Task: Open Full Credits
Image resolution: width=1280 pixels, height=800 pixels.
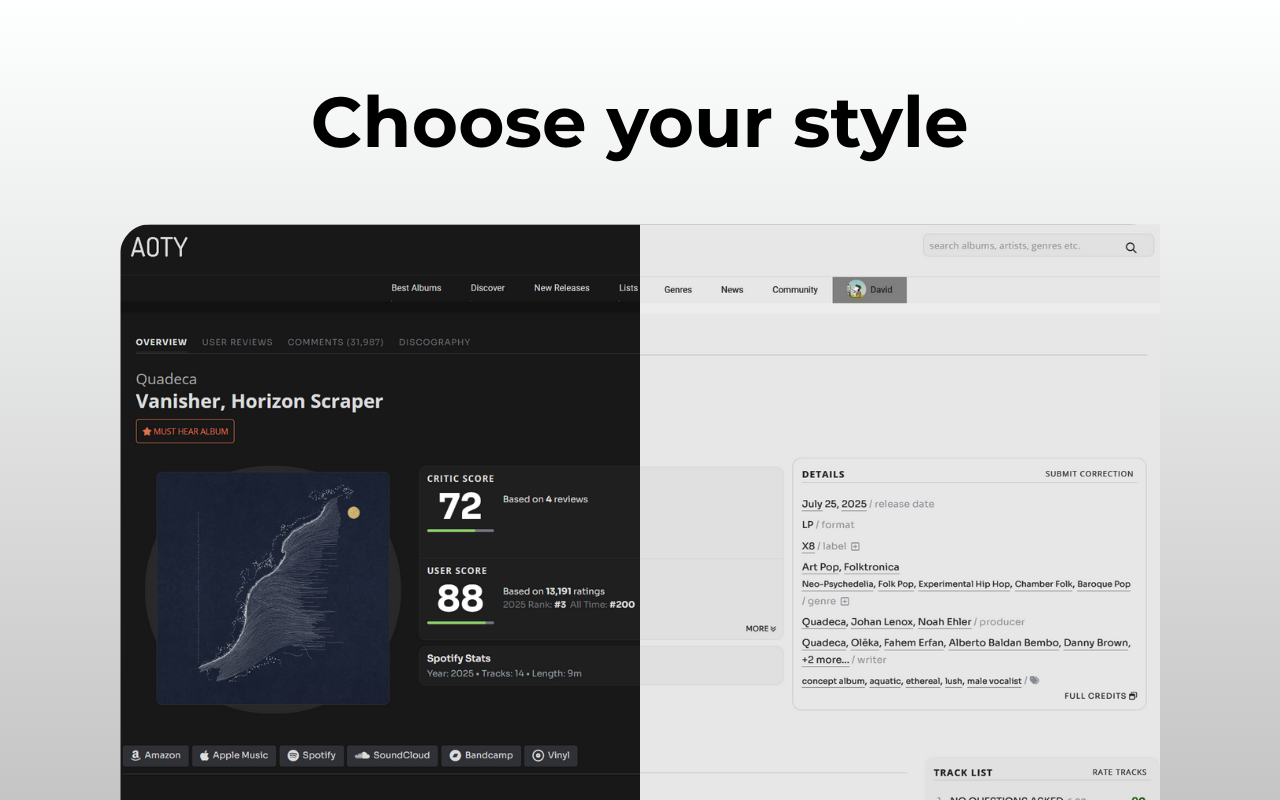Action: 1100,696
